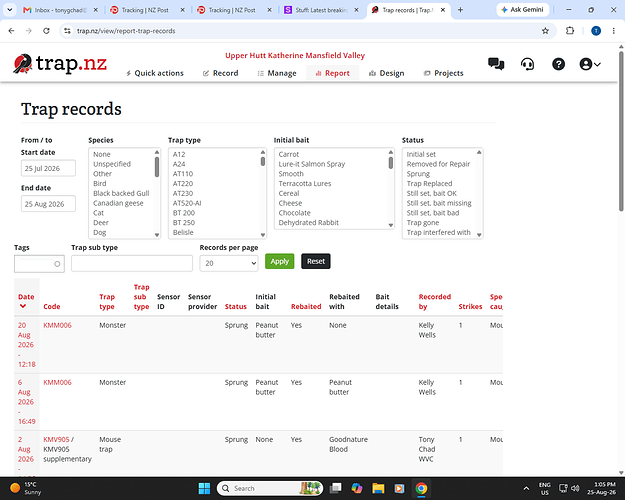Select Black backed Gull species
Screen dimensions: 625x500
tap(121, 193)
